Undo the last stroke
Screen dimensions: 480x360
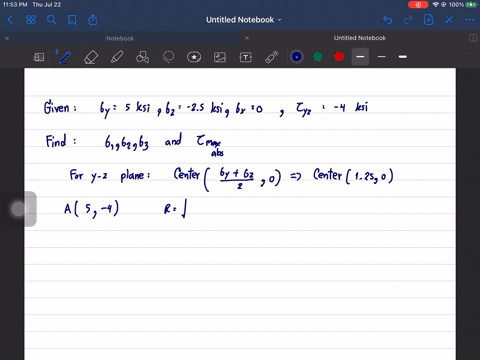click(x=387, y=20)
